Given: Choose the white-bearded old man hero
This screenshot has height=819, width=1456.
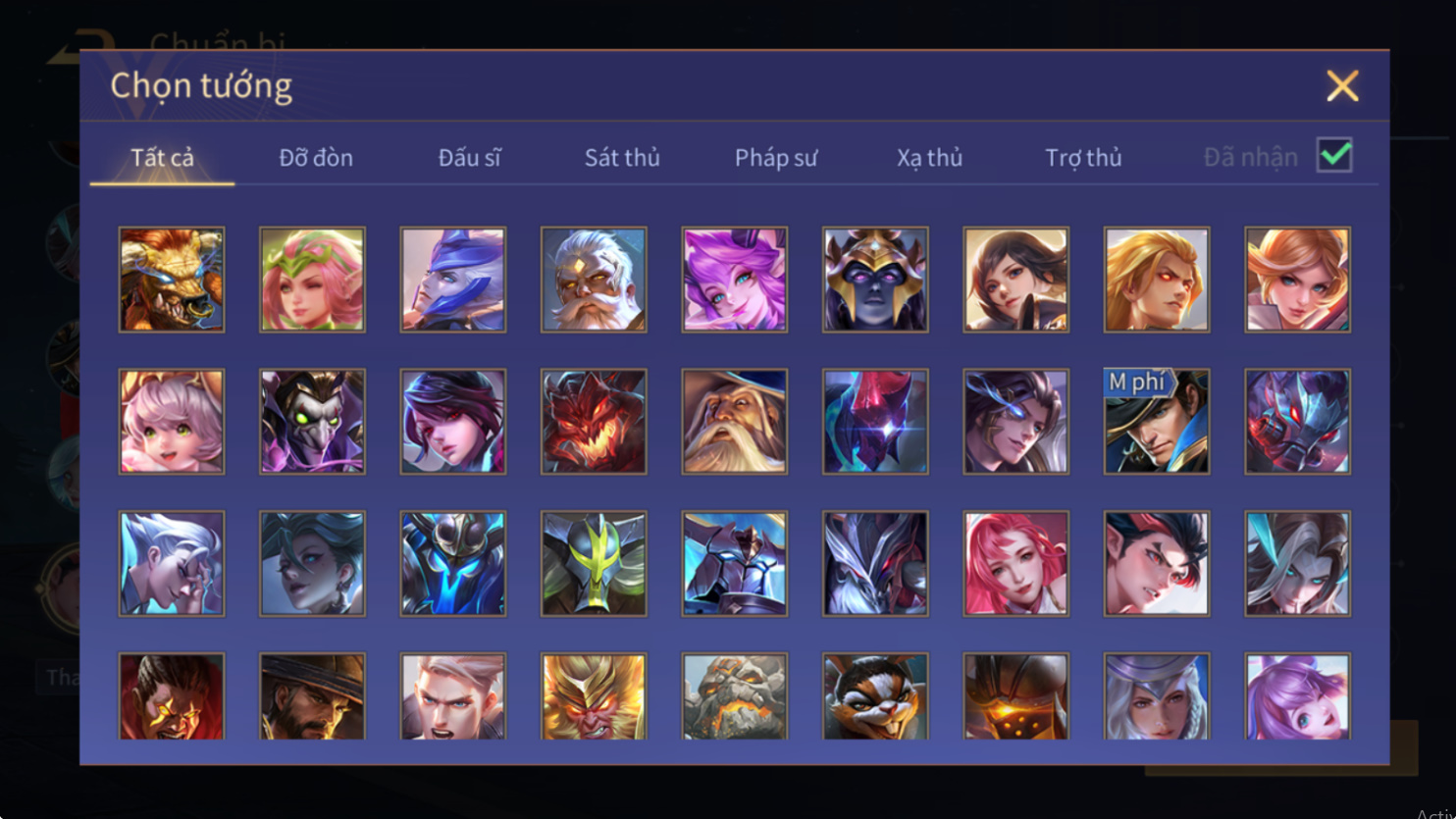Looking at the screenshot, I should (x=594, y=280).
